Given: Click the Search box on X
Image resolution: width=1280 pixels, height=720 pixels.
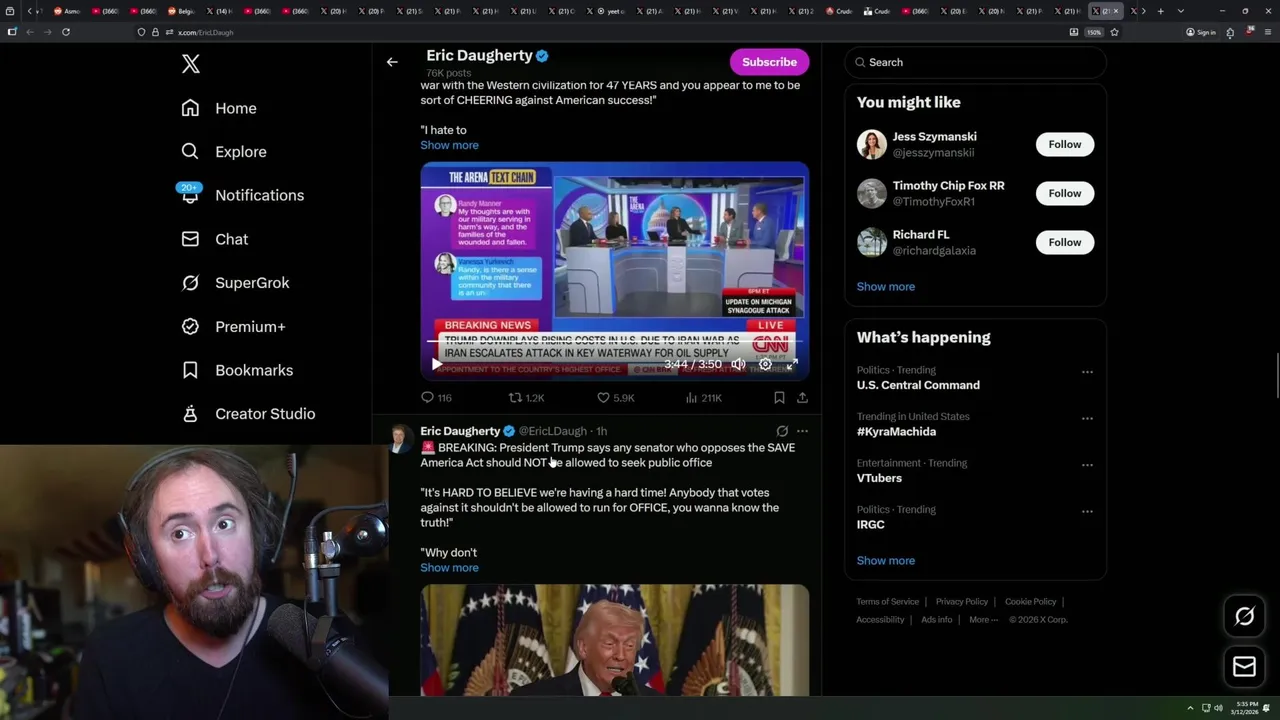Looking at the screenshot, I should coord(976,62).
